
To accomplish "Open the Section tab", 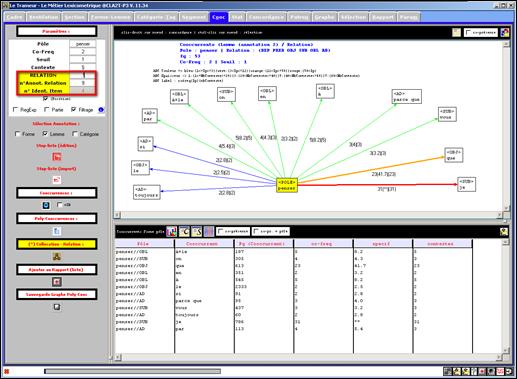I will point(74,17).
